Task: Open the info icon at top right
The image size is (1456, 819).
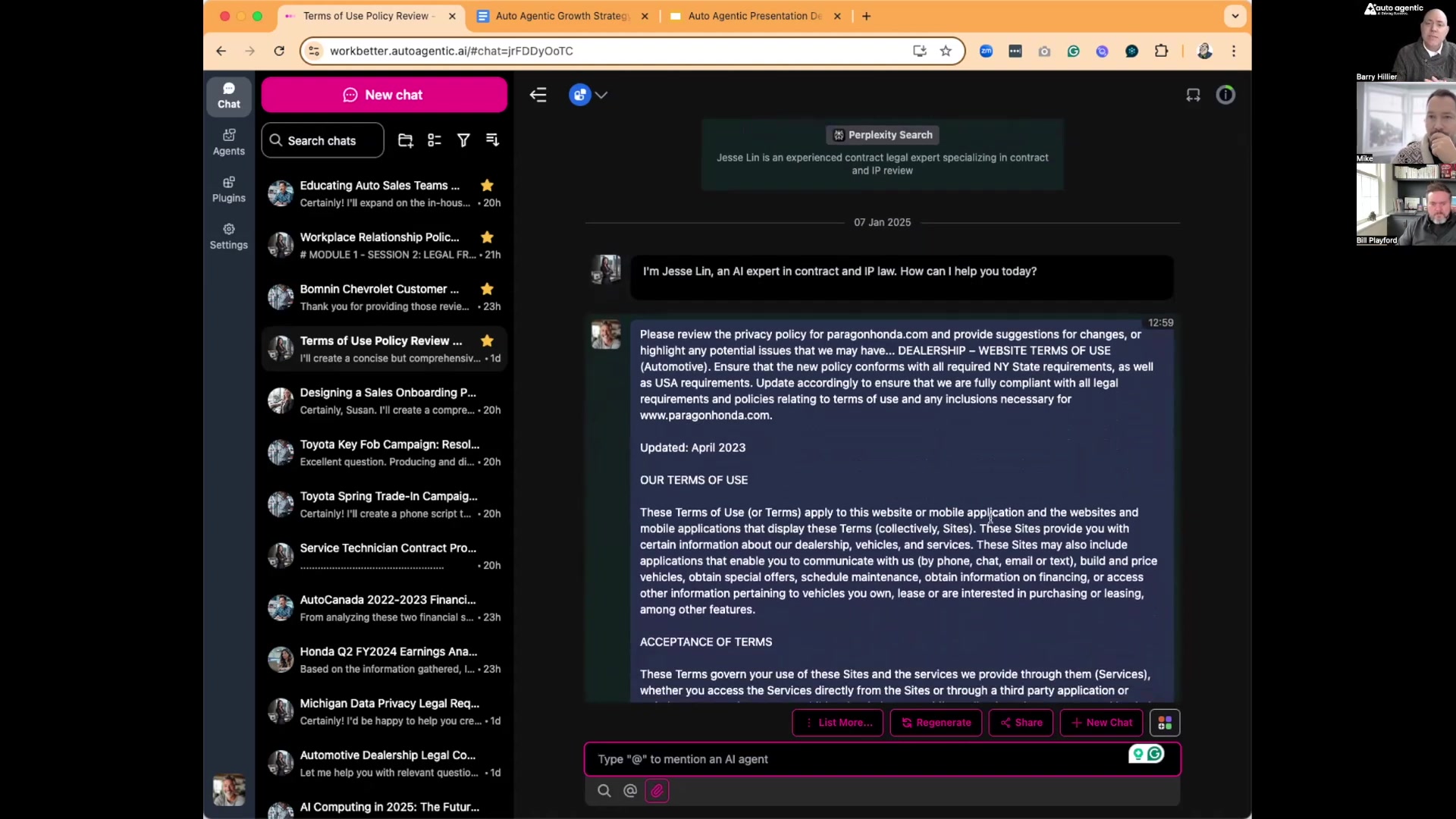Action: 1225,95
